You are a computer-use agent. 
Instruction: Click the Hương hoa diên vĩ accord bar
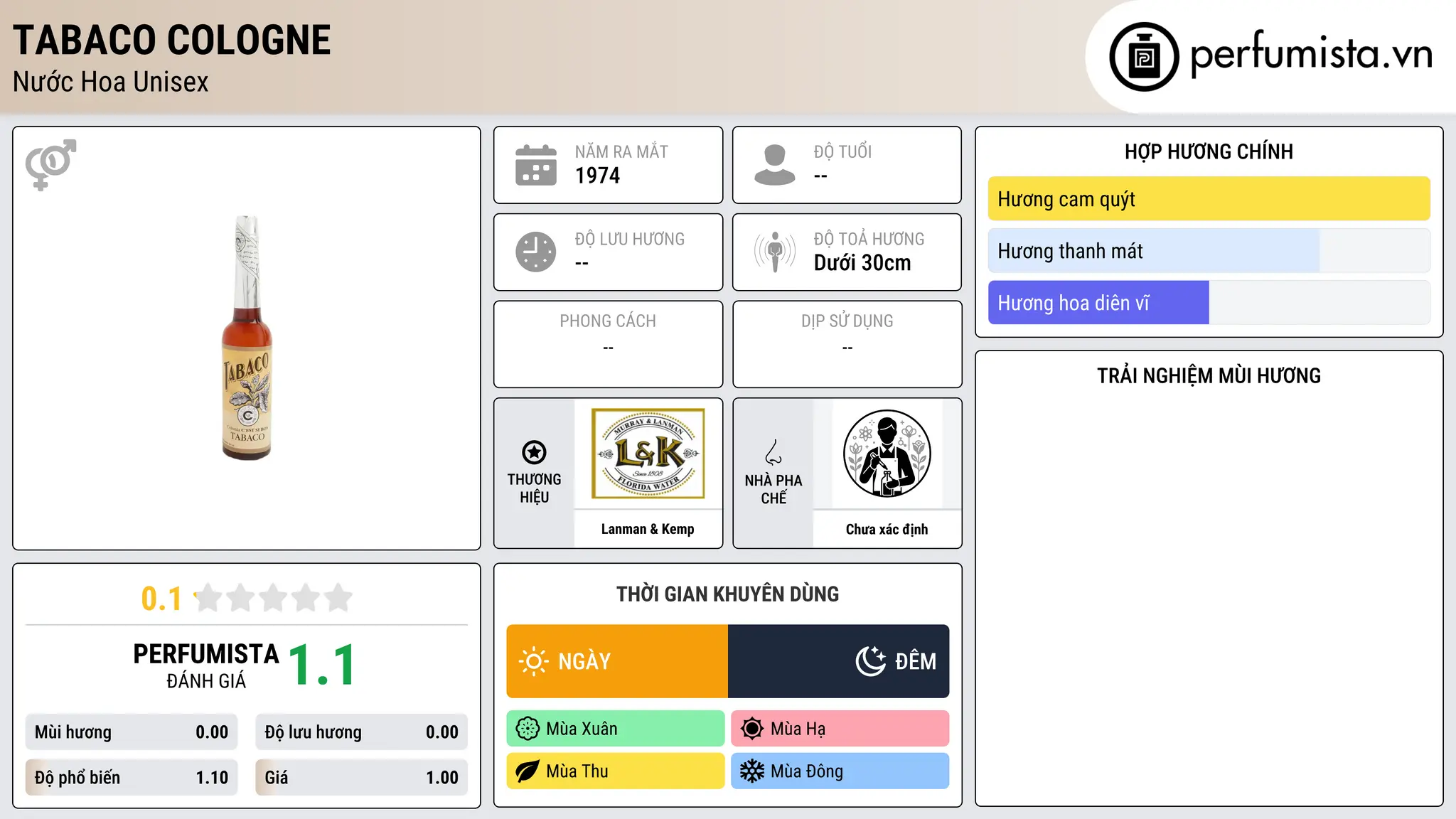pyautogui.click(x=1209, y=303)
